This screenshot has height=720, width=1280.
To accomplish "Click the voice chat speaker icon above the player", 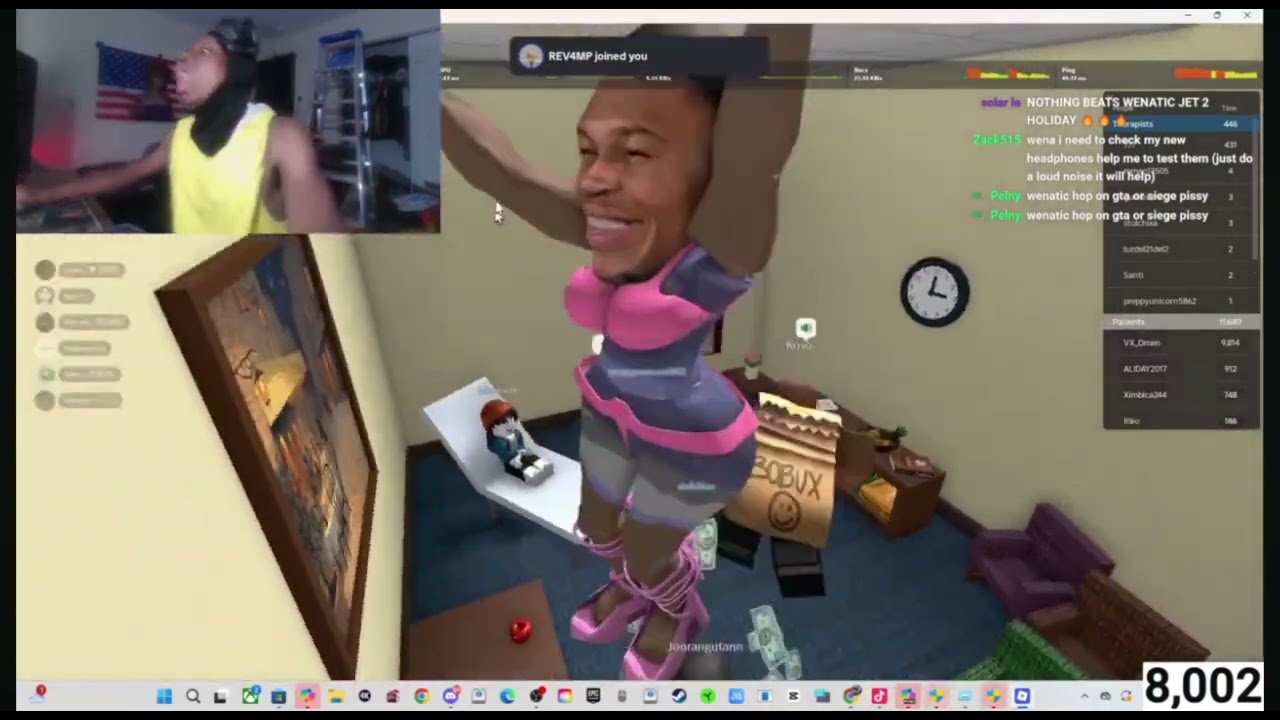I will (806, 328).
